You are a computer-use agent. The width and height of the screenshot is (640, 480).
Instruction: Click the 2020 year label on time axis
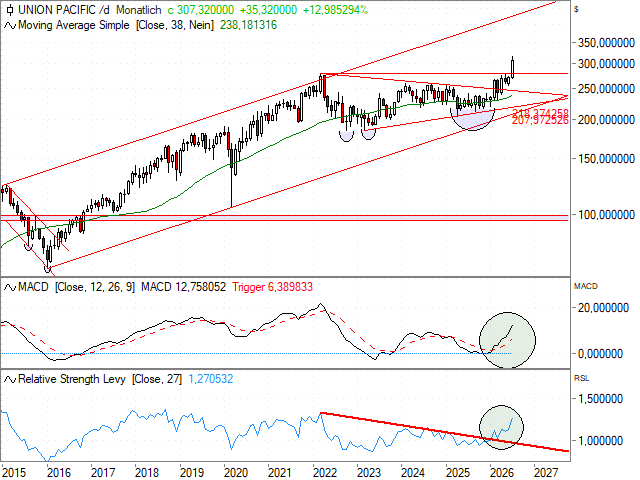point(236,473)
